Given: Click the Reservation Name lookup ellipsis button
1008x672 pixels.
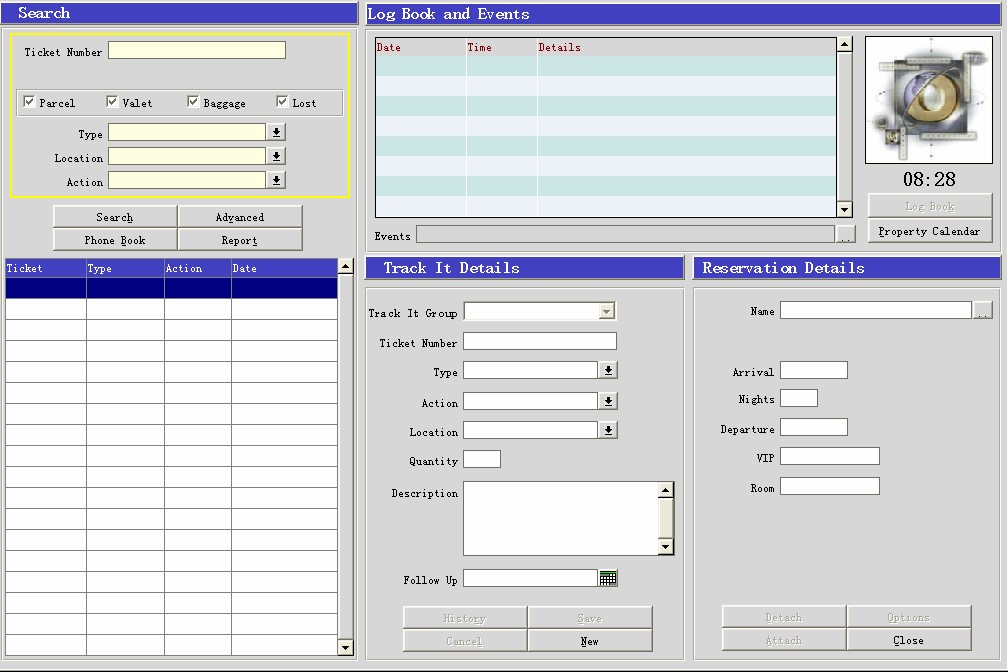Looking at the screenshot, I should tap(982, 311).
